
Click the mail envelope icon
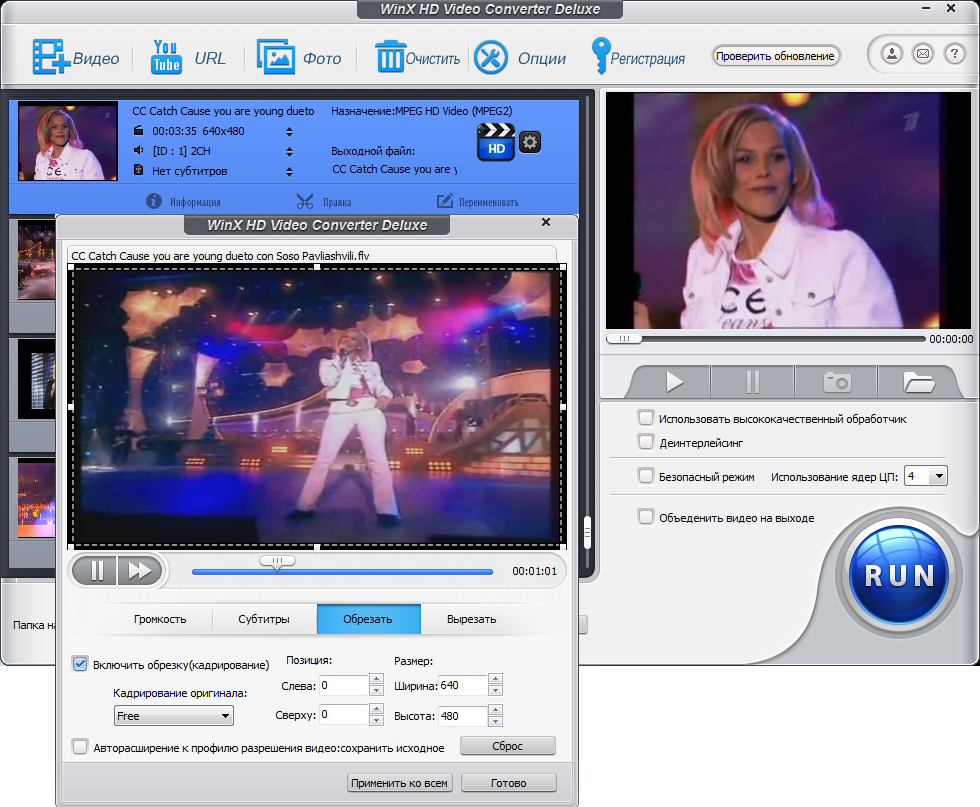[x=923, y=54]
